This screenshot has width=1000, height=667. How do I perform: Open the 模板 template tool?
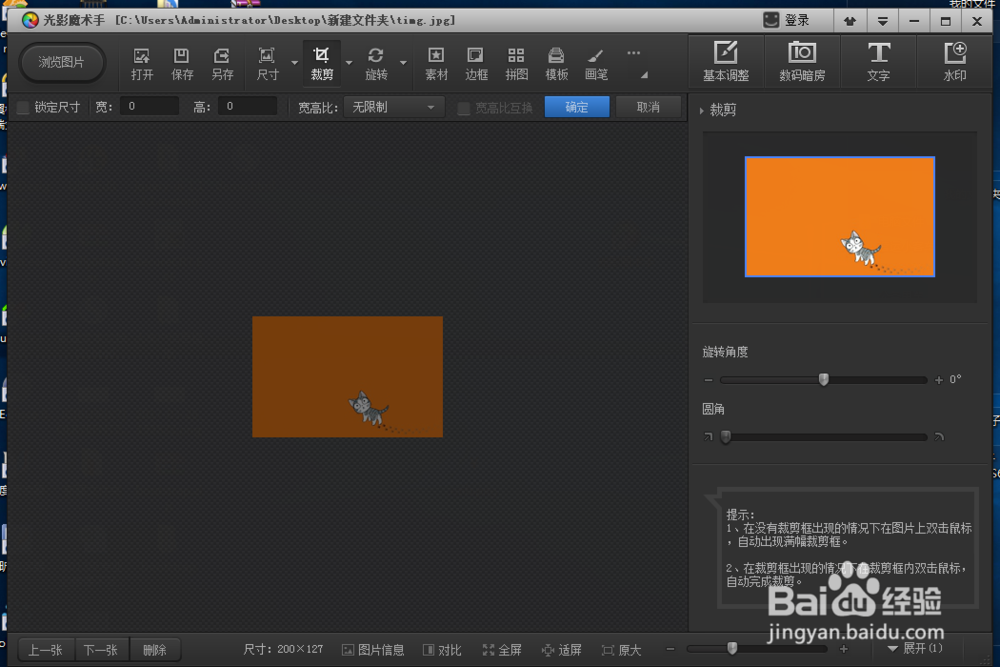click(x=556, y=64)
